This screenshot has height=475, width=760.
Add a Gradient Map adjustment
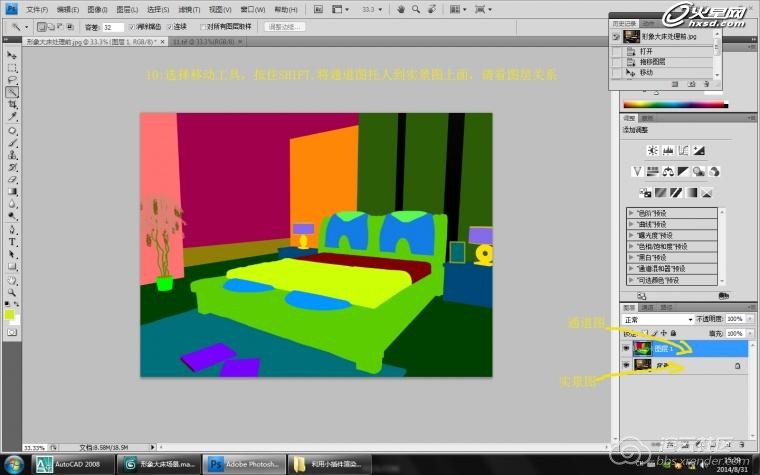coord(691,192)
